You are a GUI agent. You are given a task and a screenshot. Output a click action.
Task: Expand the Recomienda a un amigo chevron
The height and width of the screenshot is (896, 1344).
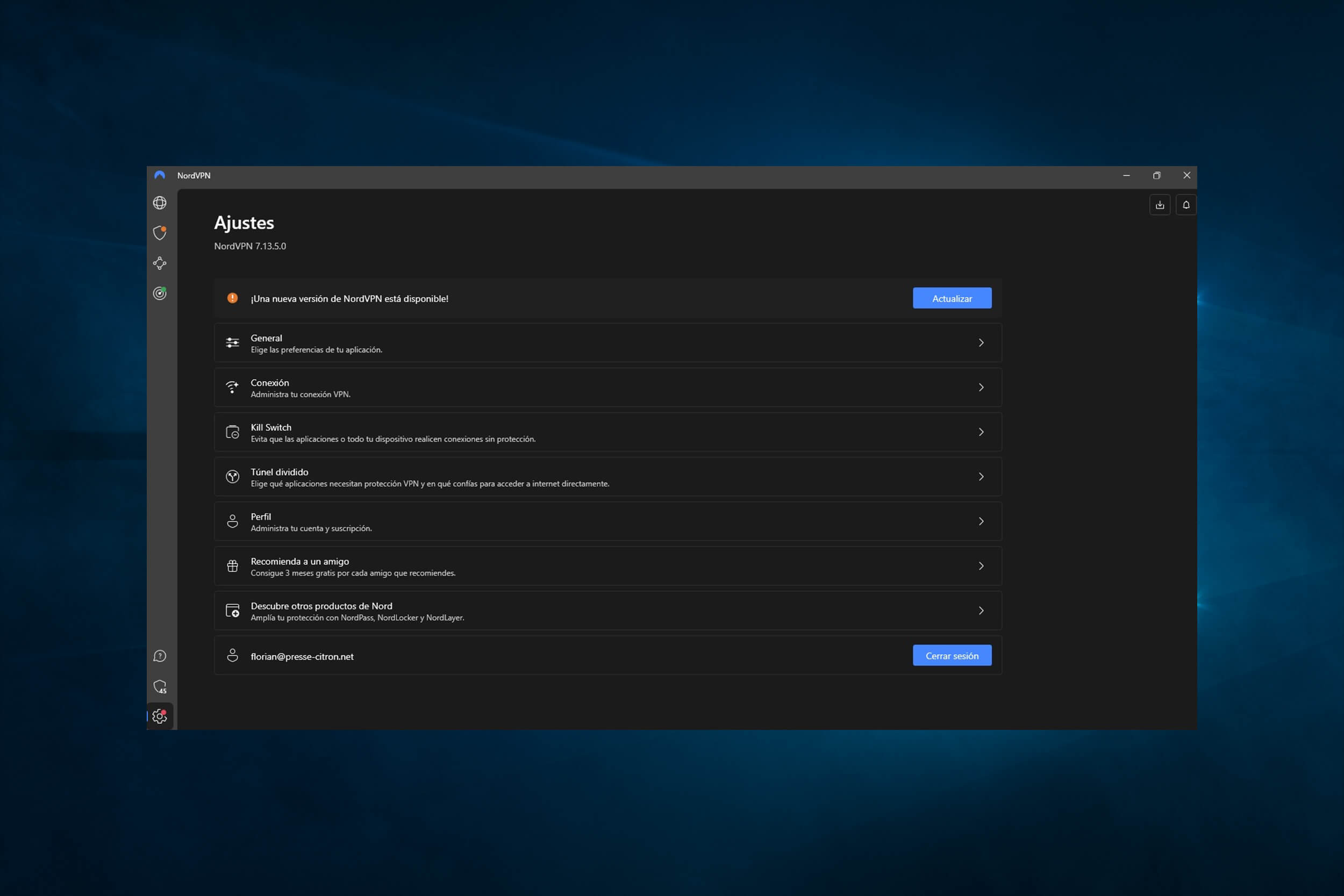coord(981,566)
